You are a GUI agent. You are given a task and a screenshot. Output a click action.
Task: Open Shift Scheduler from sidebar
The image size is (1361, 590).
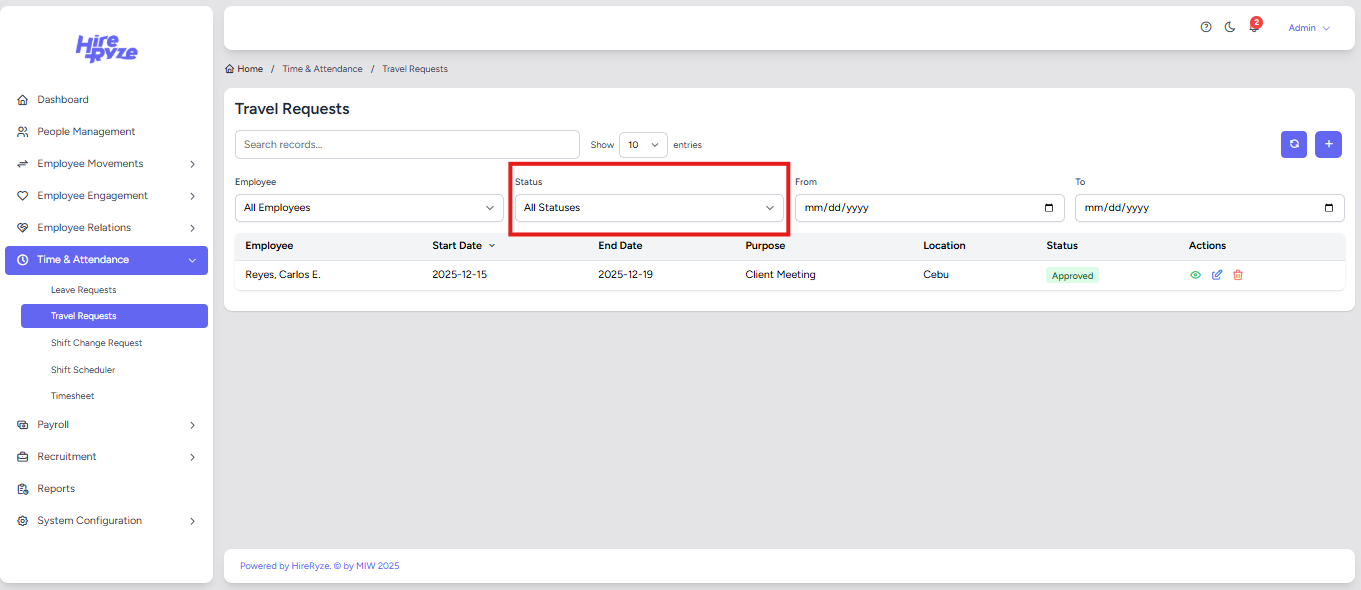(x=83, y=370)
